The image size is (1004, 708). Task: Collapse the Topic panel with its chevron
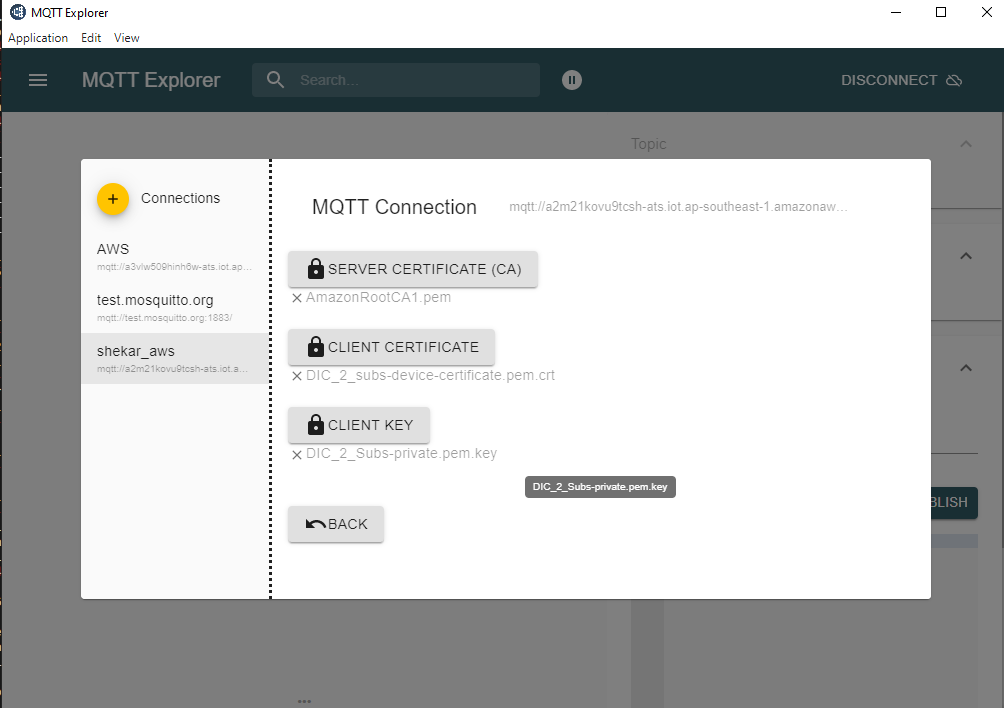[x=965, y=143]
